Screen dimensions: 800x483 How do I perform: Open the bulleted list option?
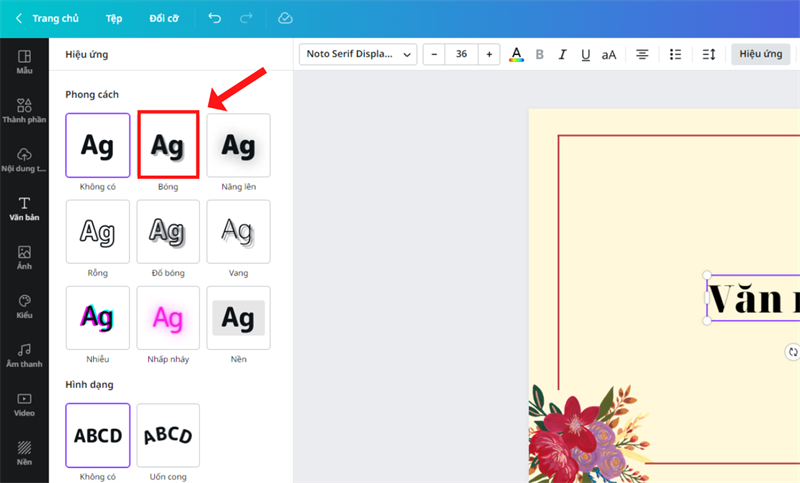675,54
